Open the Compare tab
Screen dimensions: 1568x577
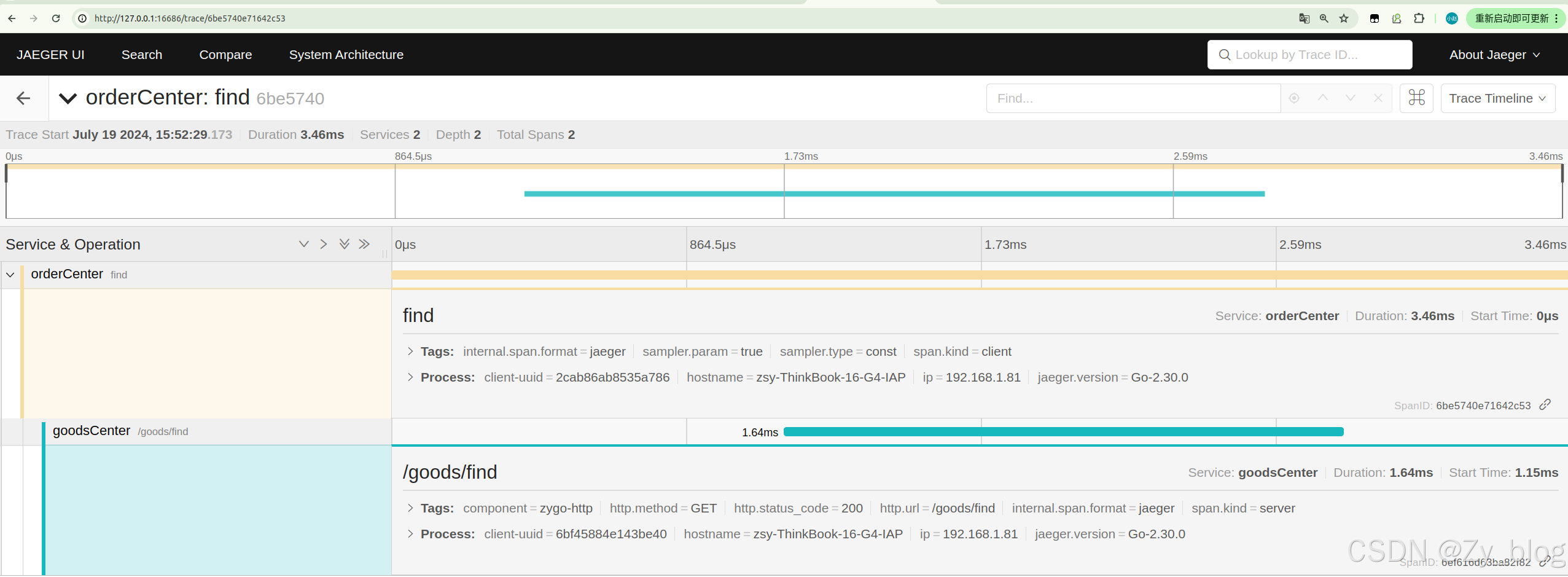(225, 55)
